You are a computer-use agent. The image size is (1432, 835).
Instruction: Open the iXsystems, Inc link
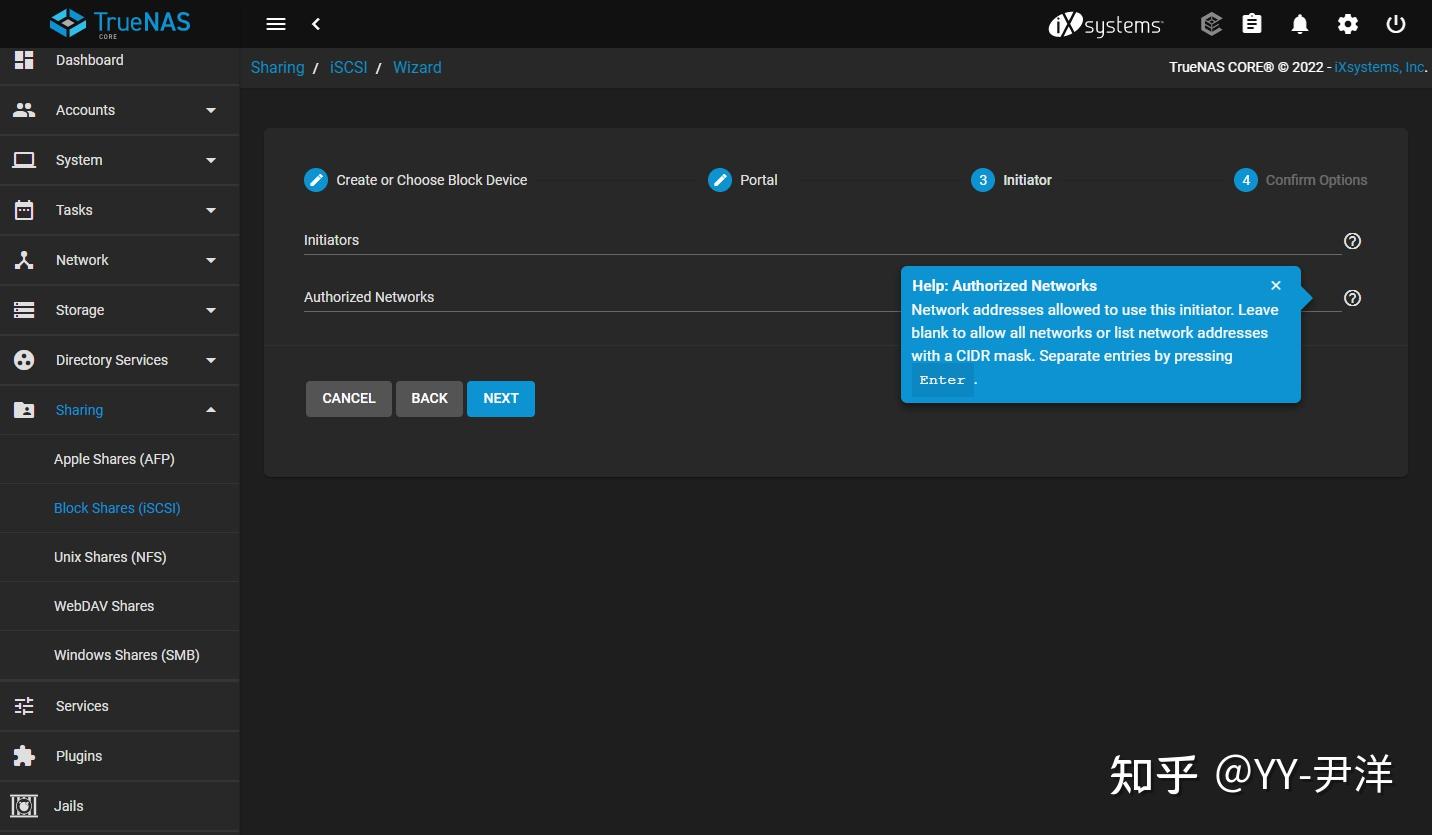tap(1377, 67)
